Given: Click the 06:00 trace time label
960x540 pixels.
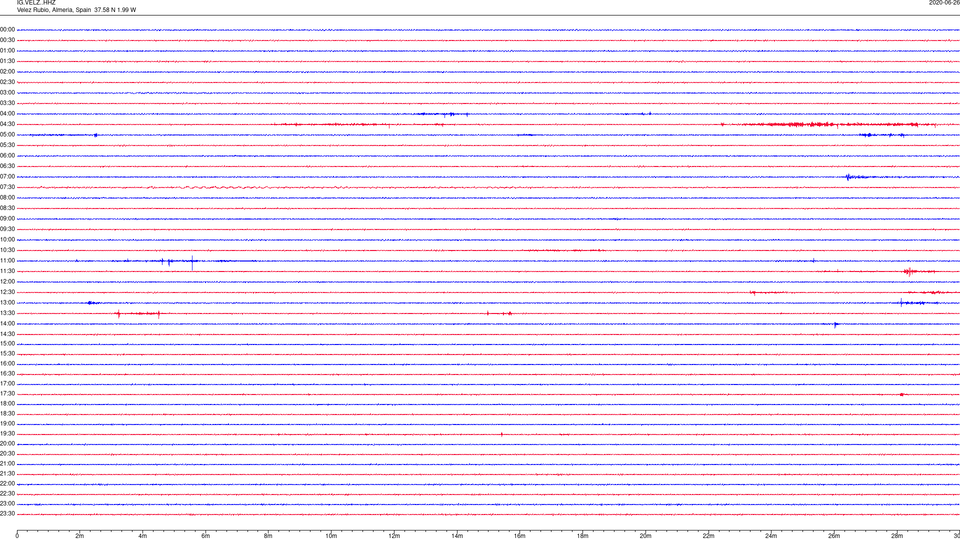Looking at the screenshot, I should (7, 156).
